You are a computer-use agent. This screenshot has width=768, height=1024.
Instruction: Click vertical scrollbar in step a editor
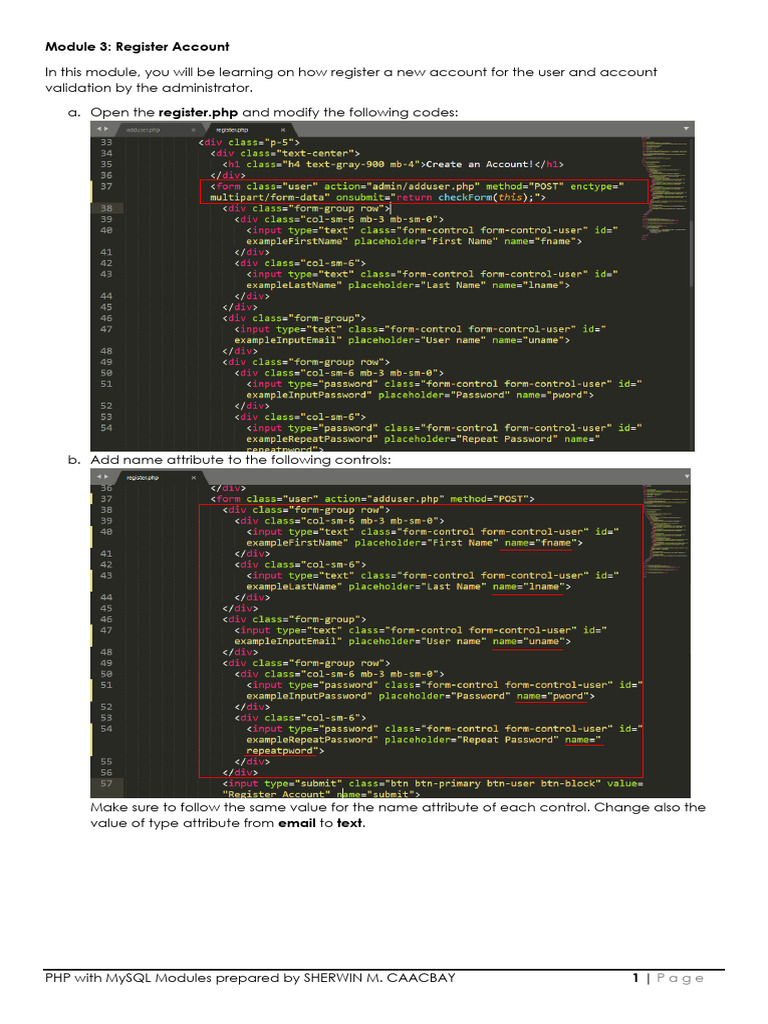pos(691,253)
